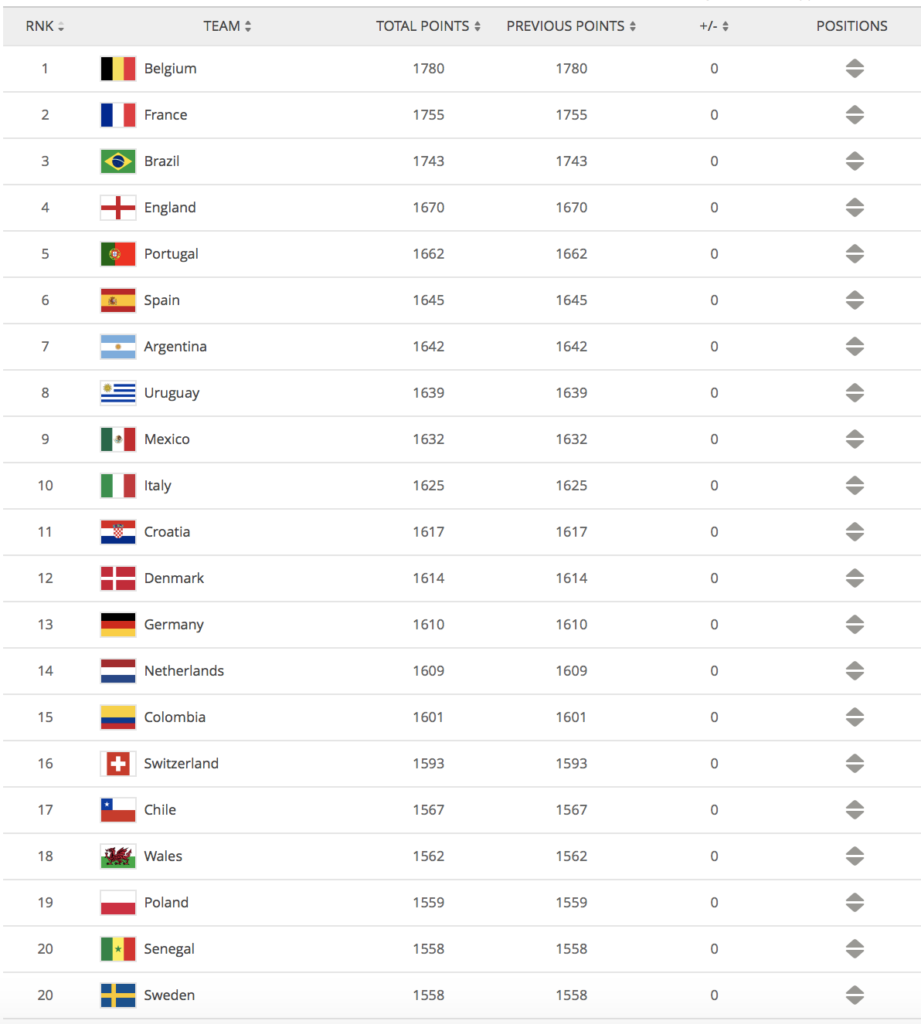Click the Brazil flag icon

click(x=118, y=161)
